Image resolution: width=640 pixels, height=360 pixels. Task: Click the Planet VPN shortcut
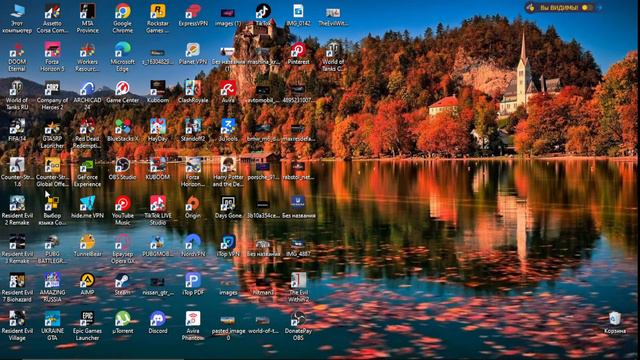pos(193,54)
